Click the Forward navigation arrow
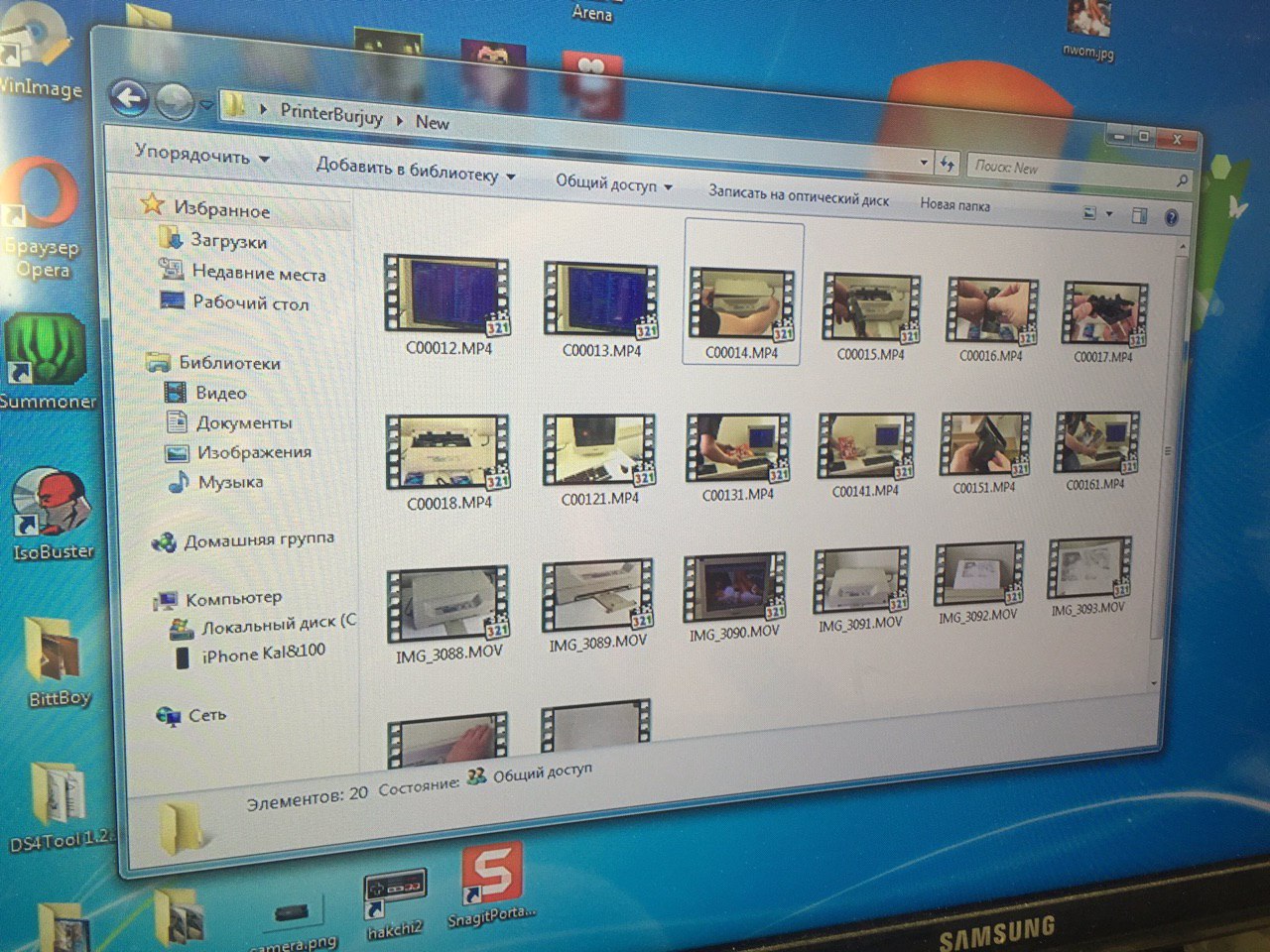Viewport: 1270px width, 952px height. coord(176,101)
